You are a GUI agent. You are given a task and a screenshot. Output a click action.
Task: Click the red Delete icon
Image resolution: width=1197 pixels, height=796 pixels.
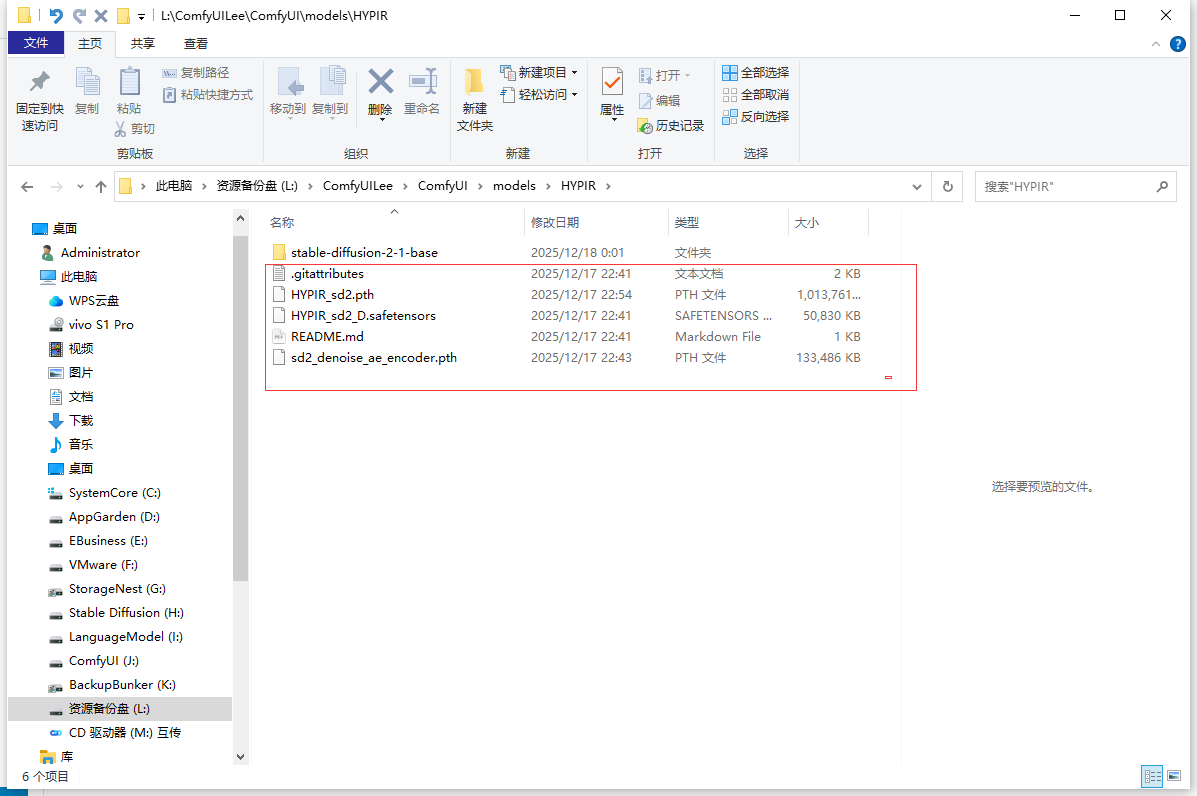380,83
